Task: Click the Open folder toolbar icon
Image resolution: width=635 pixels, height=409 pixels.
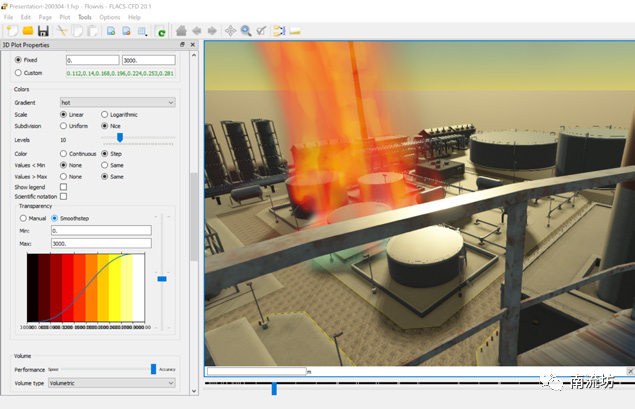Action: point(28,31)
